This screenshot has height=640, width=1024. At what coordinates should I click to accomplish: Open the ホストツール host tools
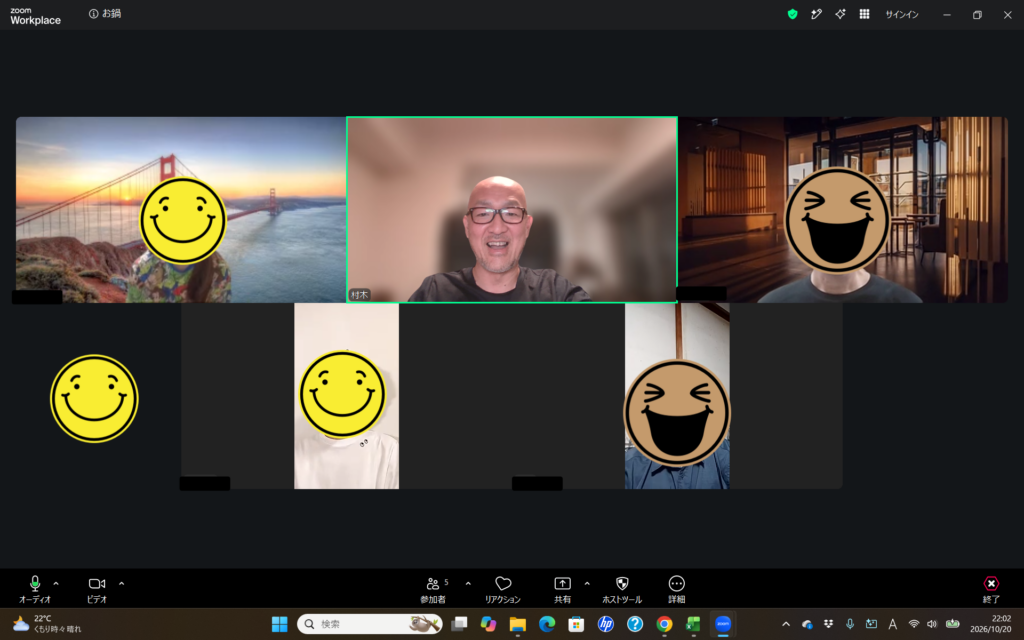[x=622, y=588]
